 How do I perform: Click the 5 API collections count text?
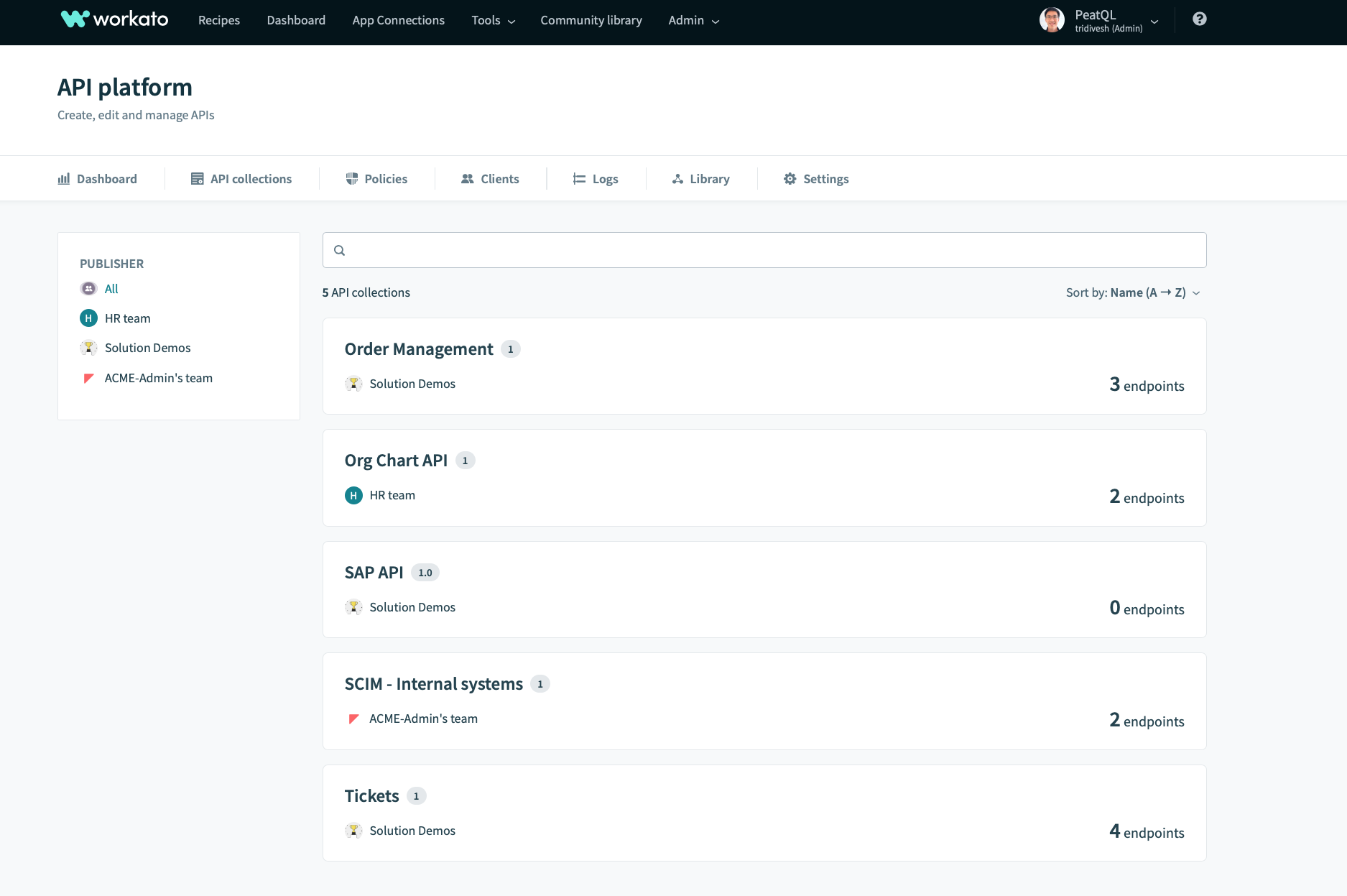pyautogui.click(x=366, y=292)
